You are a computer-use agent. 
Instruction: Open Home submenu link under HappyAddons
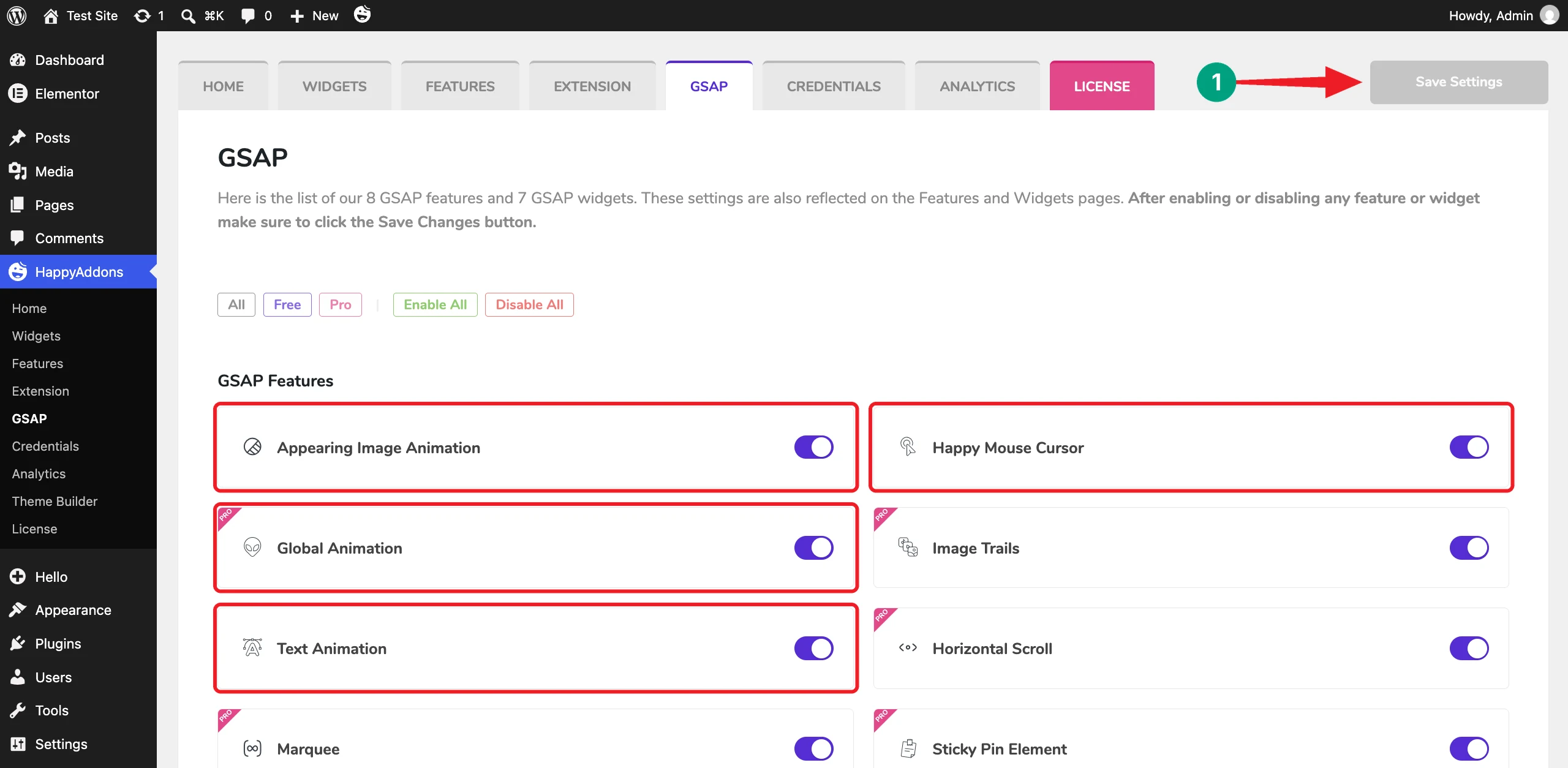[x=29, y=308]
